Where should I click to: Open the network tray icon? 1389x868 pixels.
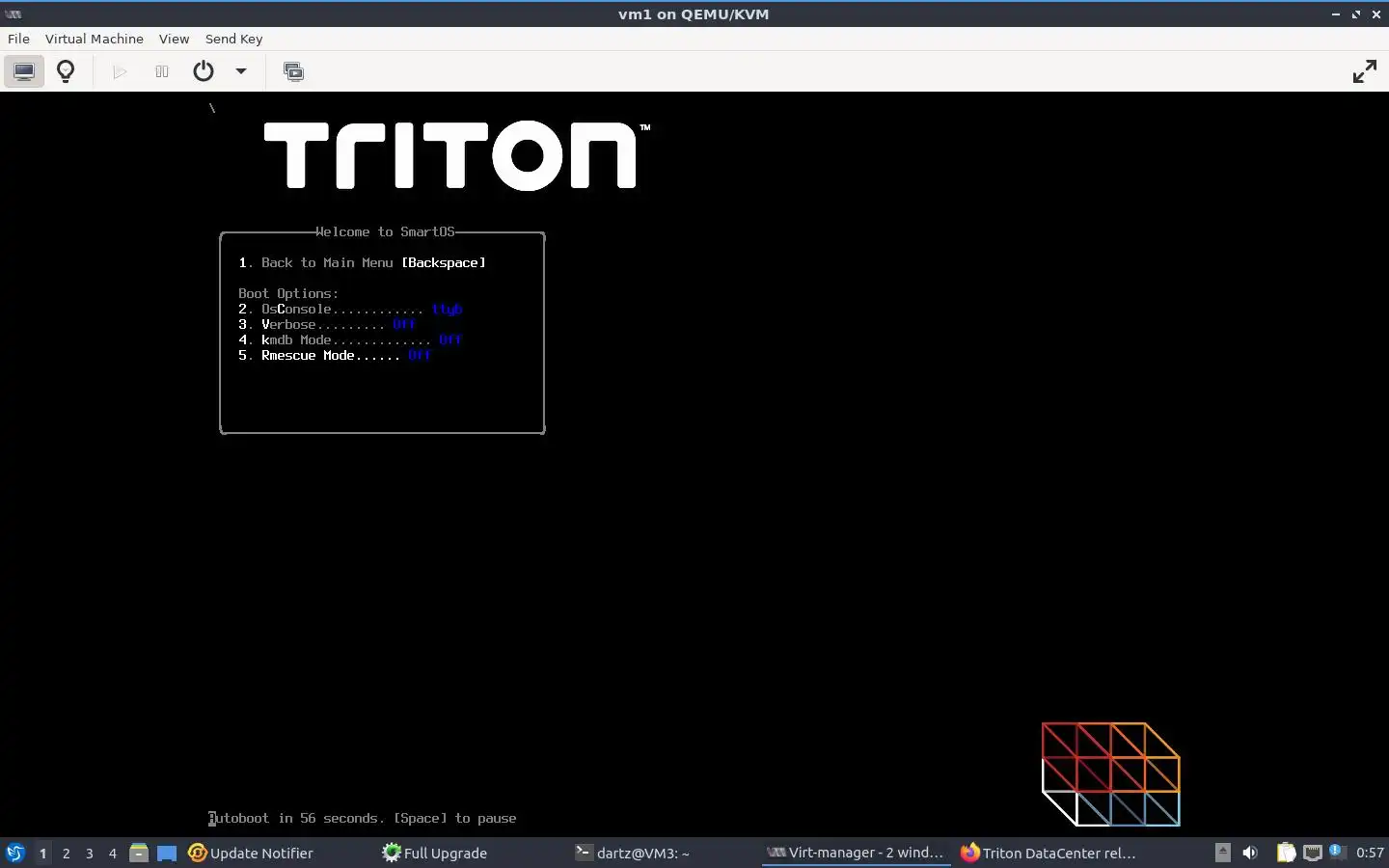1312,853
